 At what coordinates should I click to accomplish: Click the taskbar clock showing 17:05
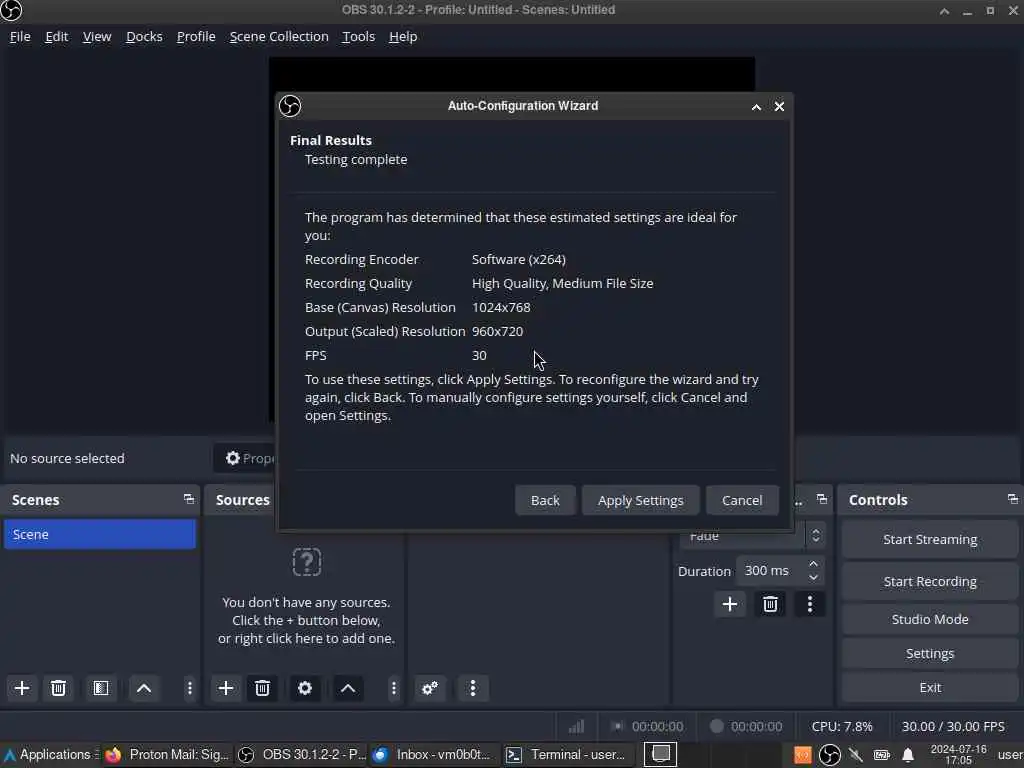(958, 755)
